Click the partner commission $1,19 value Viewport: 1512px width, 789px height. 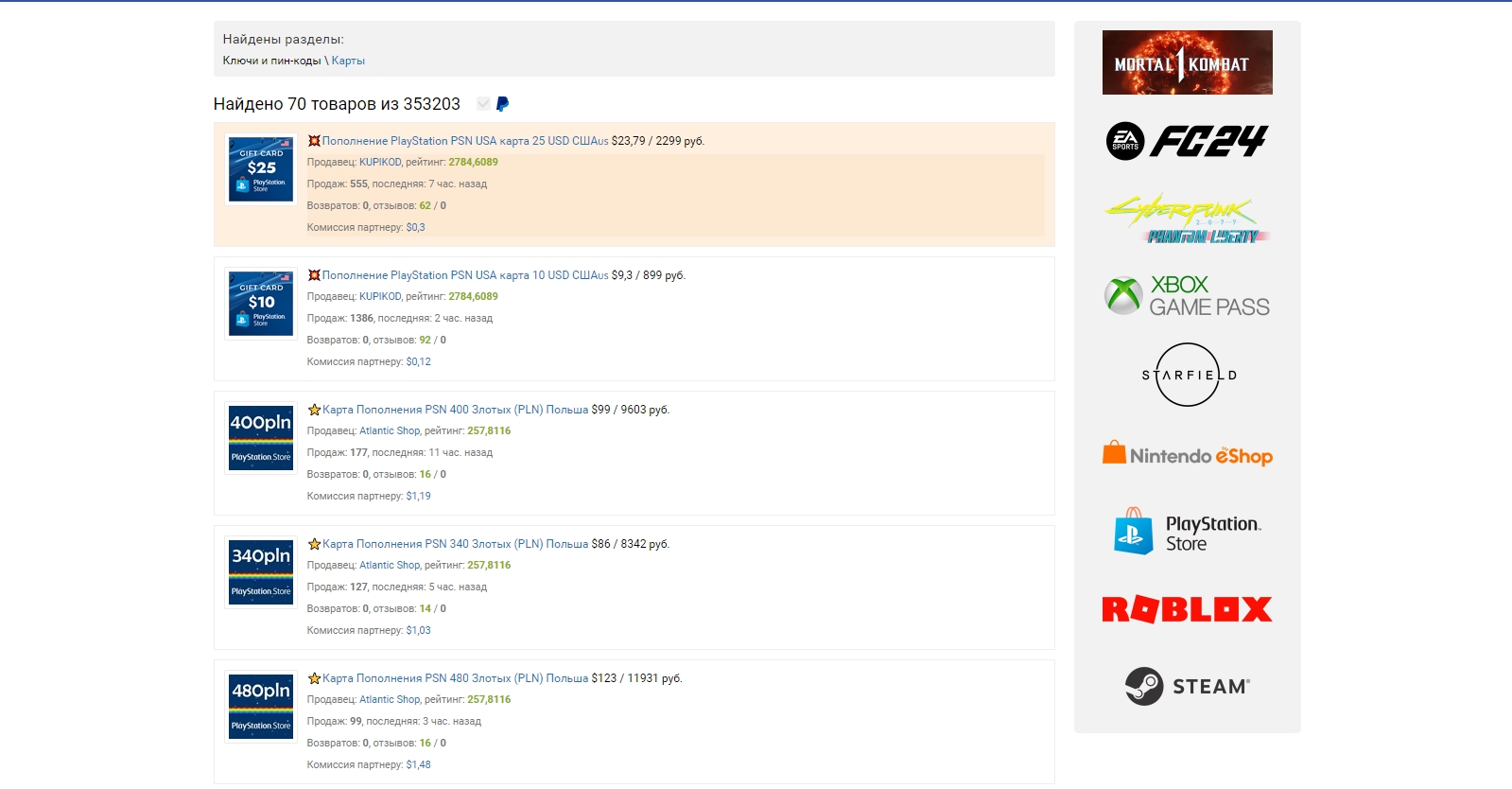pyautogui.click(x=418, y=497)
